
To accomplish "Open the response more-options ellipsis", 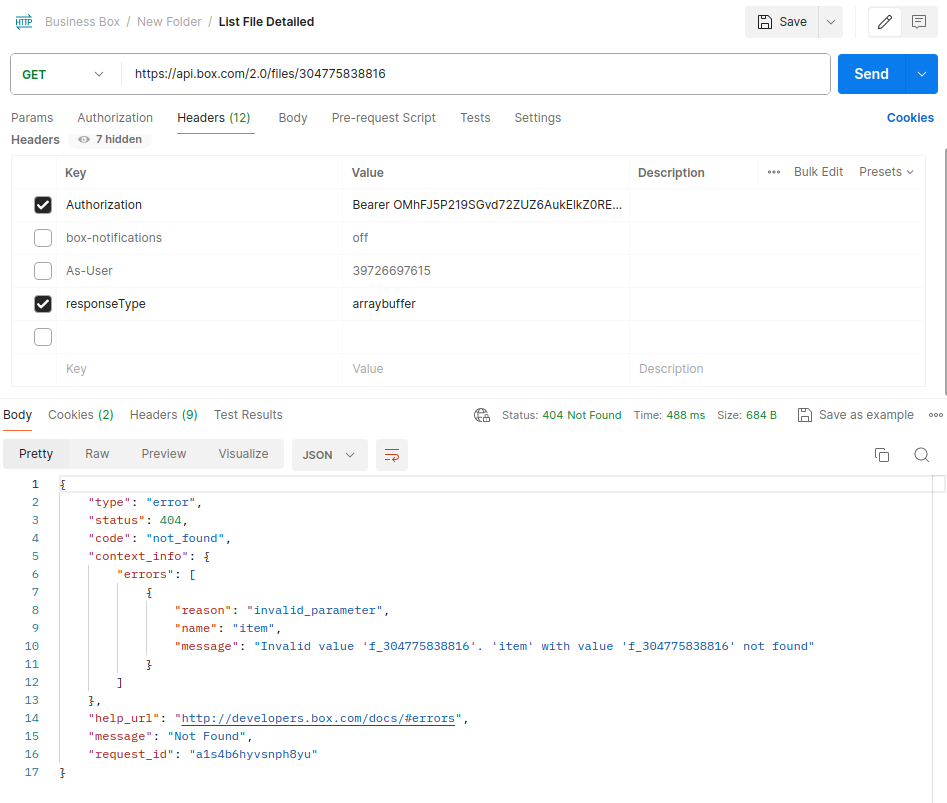I will (x=936, y=415).
